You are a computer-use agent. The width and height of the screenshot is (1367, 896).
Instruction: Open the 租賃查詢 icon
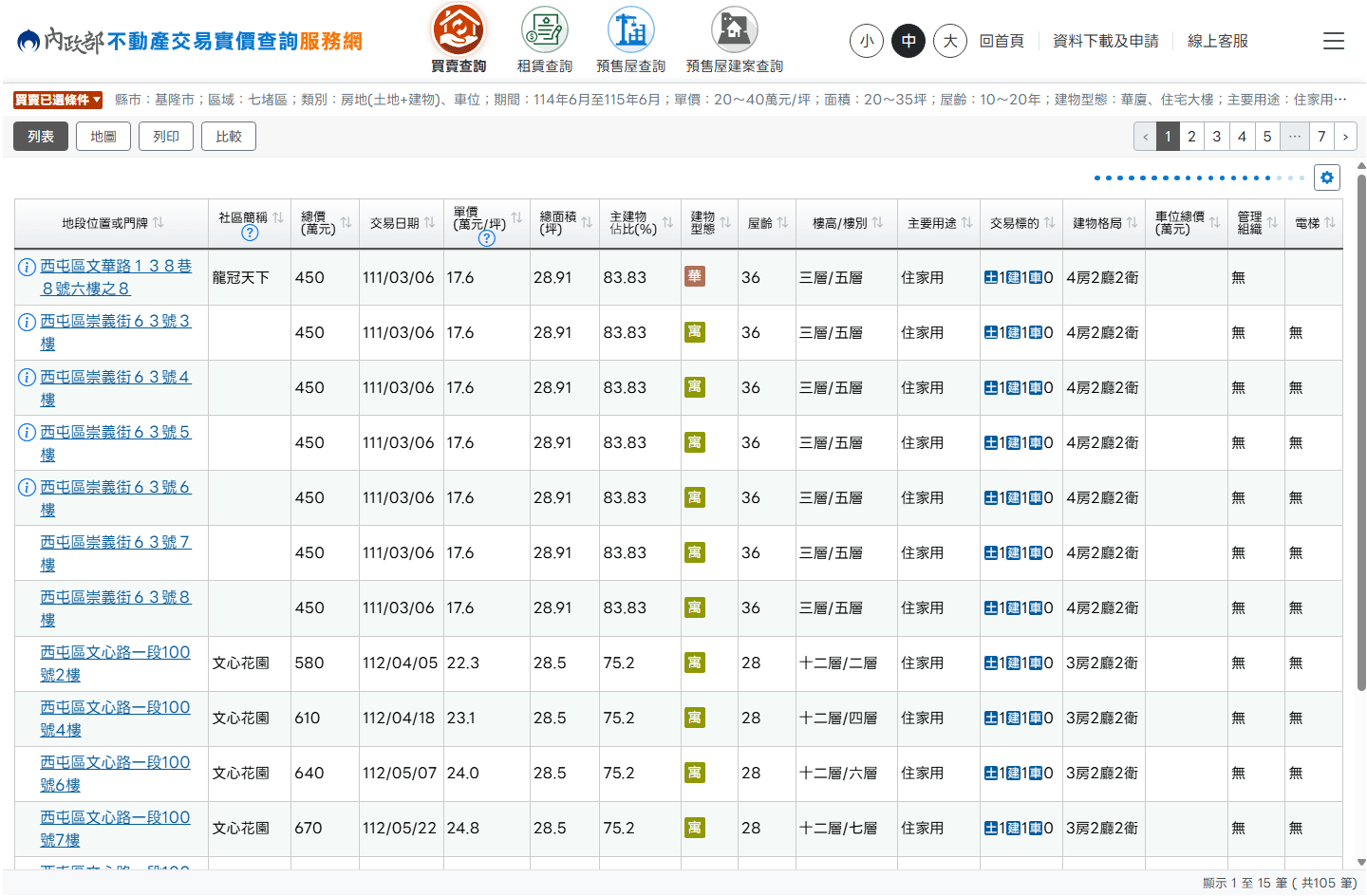(x=545, y=38)
